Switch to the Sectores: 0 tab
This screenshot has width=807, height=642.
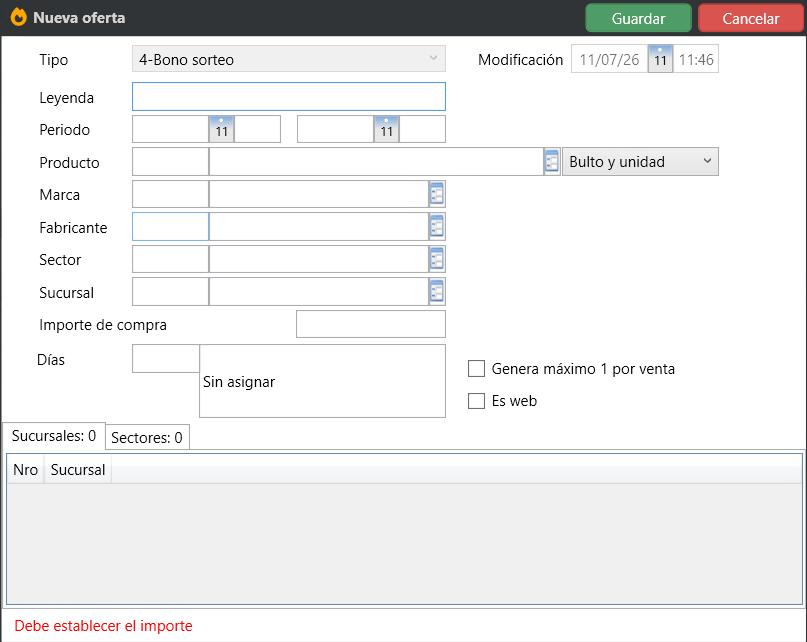pos(147,438)
